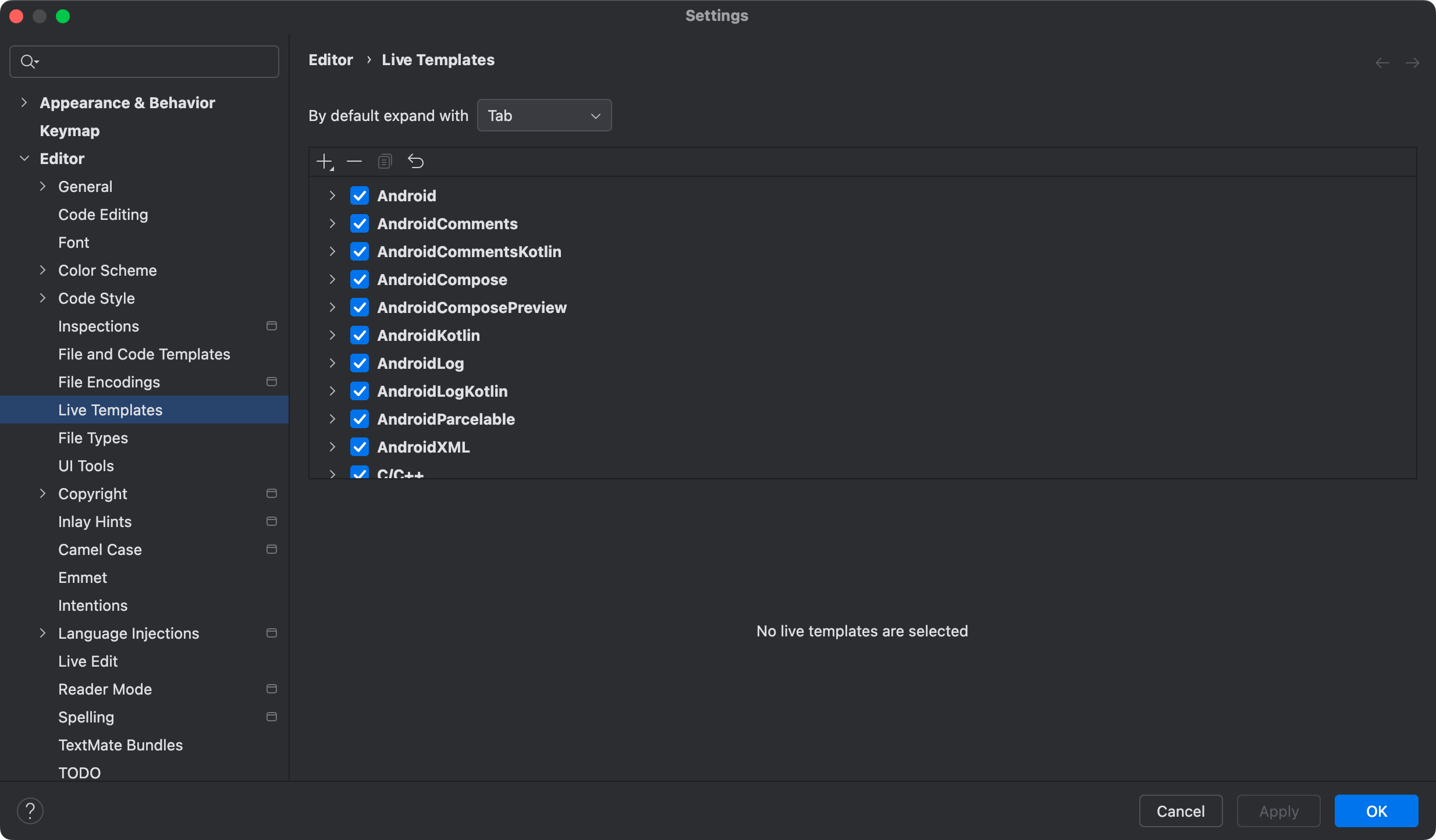Click the Cancel button

tap(1181, 811)
